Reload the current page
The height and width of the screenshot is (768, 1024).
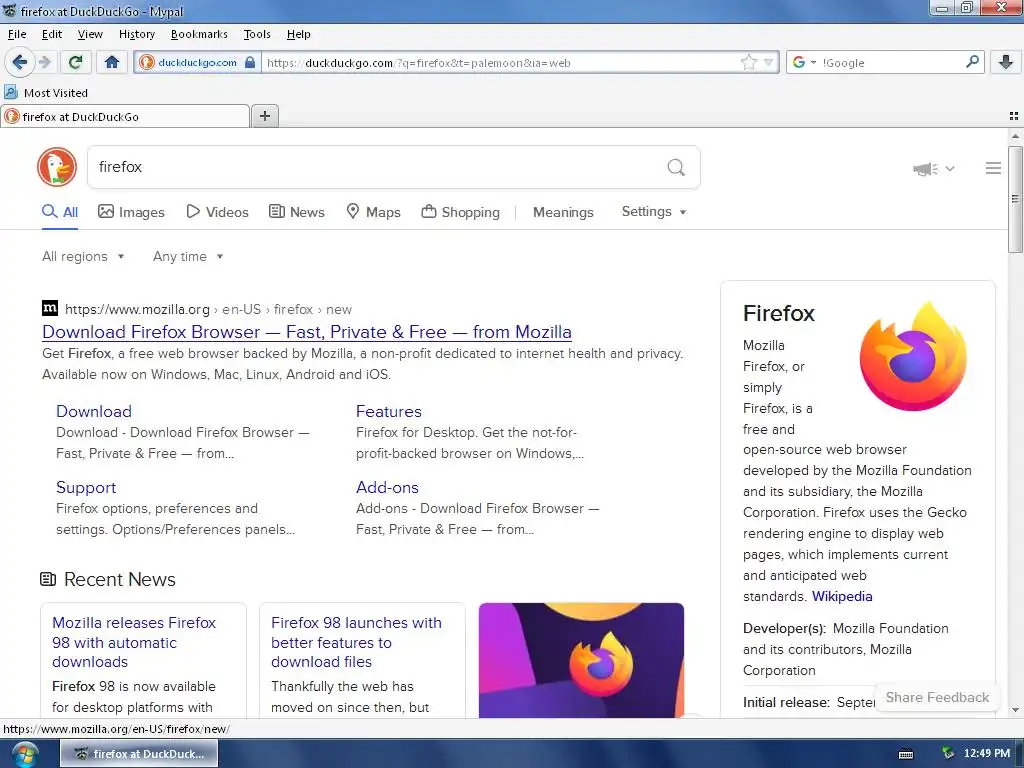pos(75,62)
